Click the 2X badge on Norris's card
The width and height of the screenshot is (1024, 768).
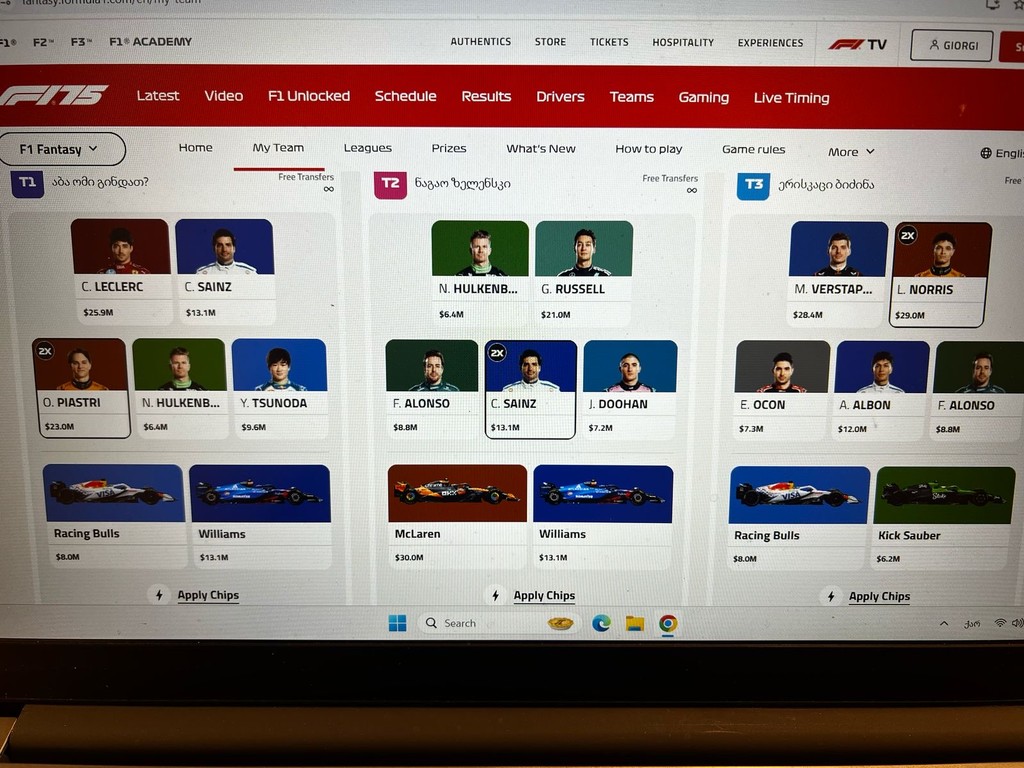907,235
